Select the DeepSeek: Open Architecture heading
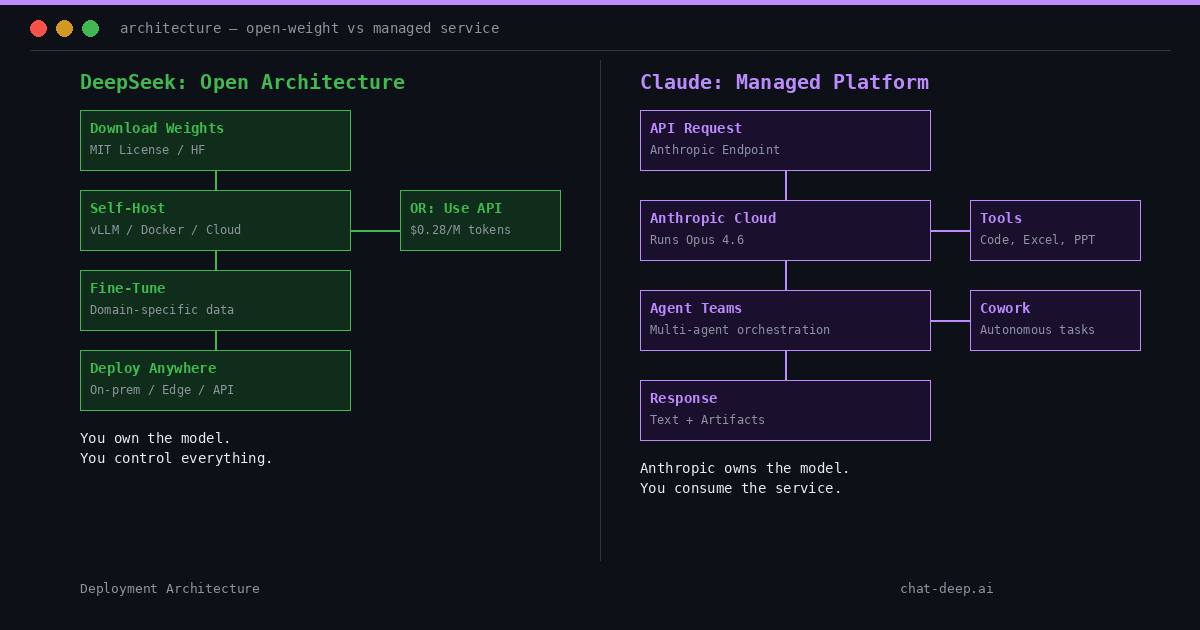1200x630 pixels. pos(243,82)
